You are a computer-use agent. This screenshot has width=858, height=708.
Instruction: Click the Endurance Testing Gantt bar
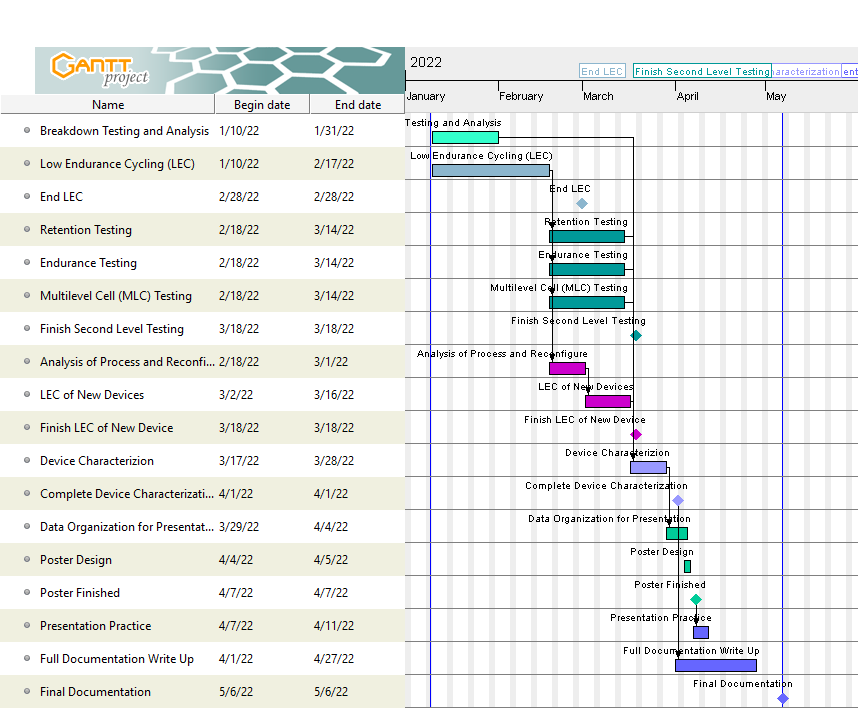587,269
